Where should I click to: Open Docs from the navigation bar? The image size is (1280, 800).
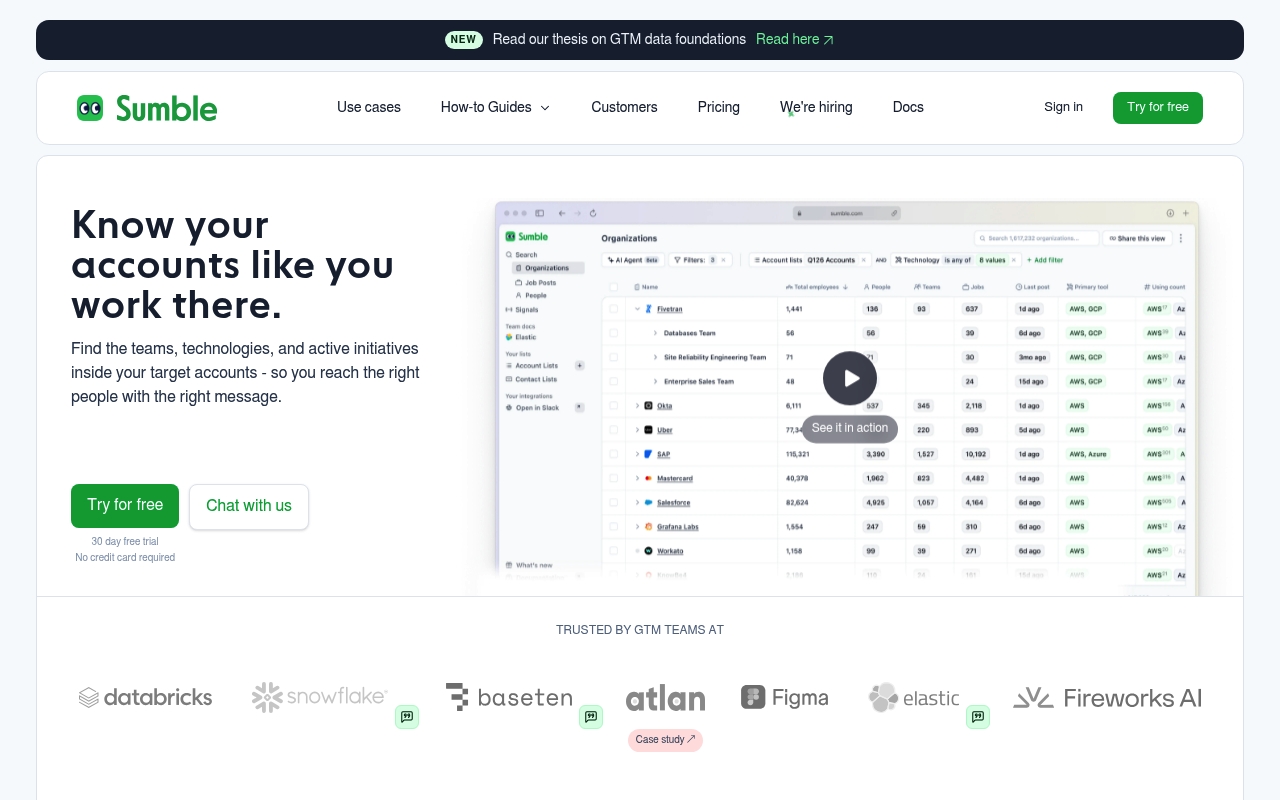pos(908,108)
